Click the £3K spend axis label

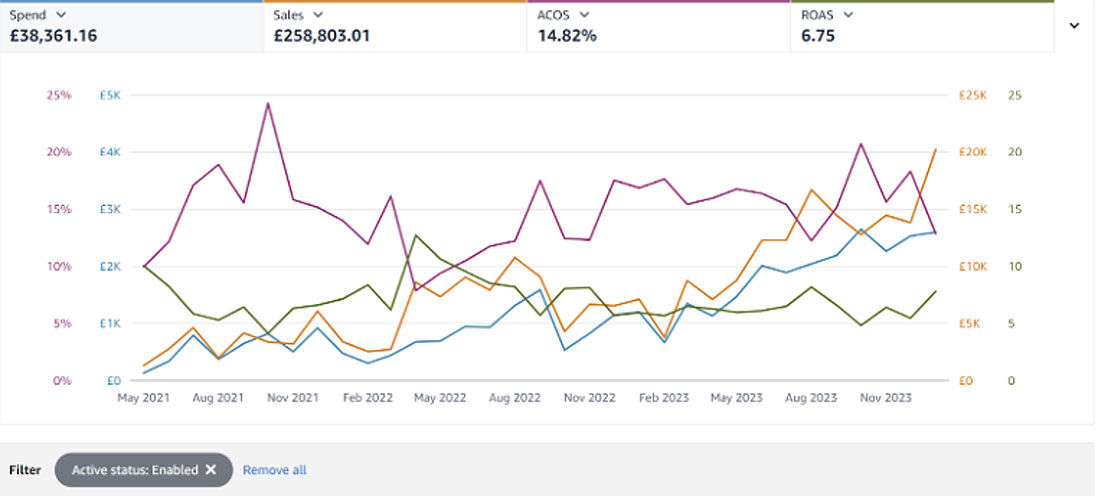110,210
